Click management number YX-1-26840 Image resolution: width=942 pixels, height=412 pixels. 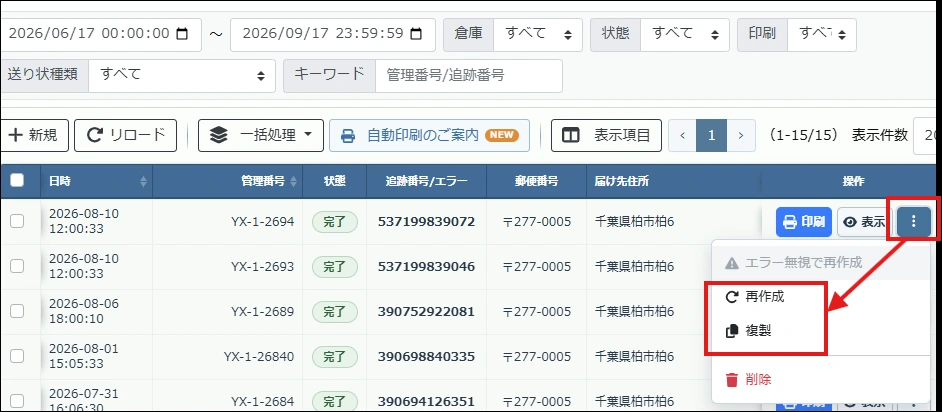tap(259, 357)
